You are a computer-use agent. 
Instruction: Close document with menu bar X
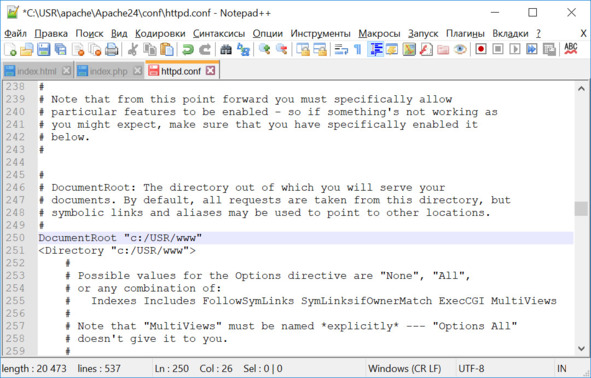pos(583,34)
